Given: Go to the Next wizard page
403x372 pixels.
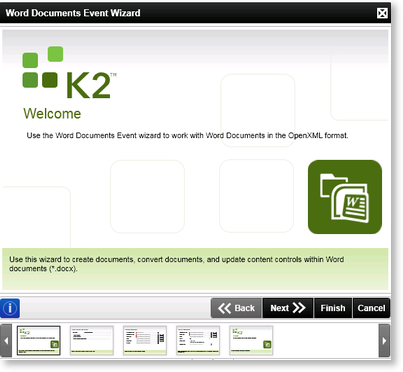Looking at the screenshot, I should click(x=288, y=308).
